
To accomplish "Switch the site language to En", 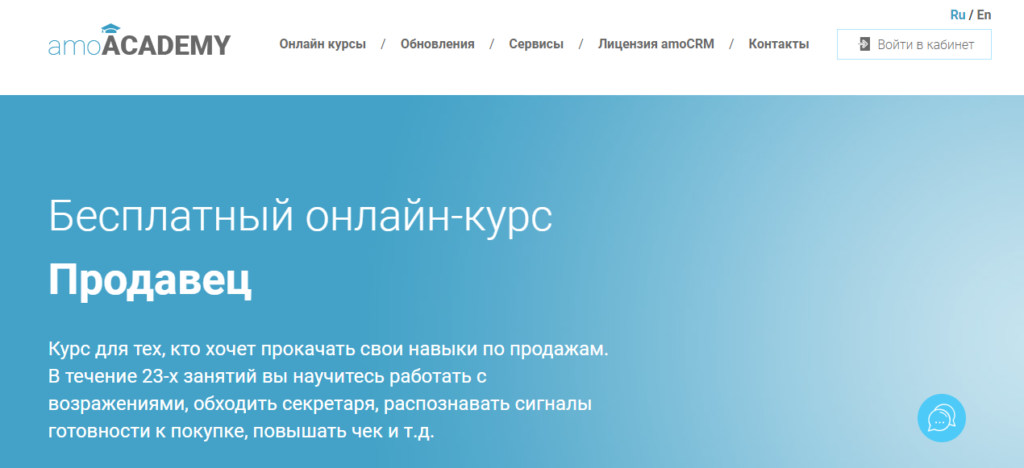I will 984,15.
